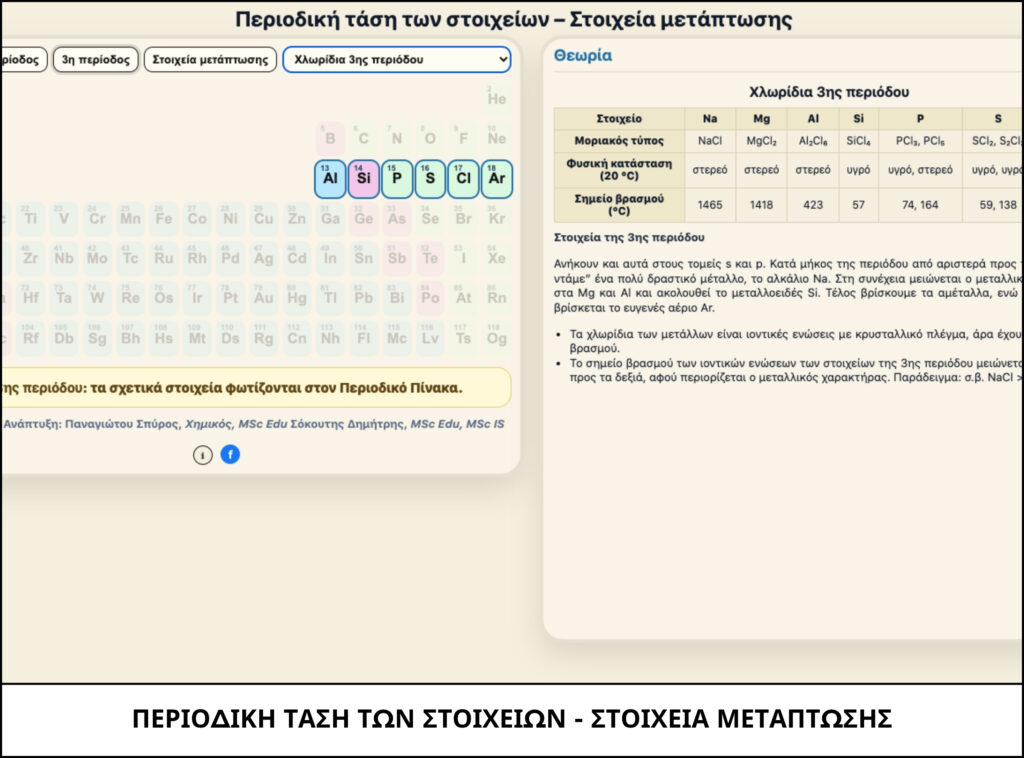Image resolution: width=1024 pixels, height=758 pixels.
Task: Open the Χλωρίδια 3ης περιόδου dropdown
Action: (397, 59)
